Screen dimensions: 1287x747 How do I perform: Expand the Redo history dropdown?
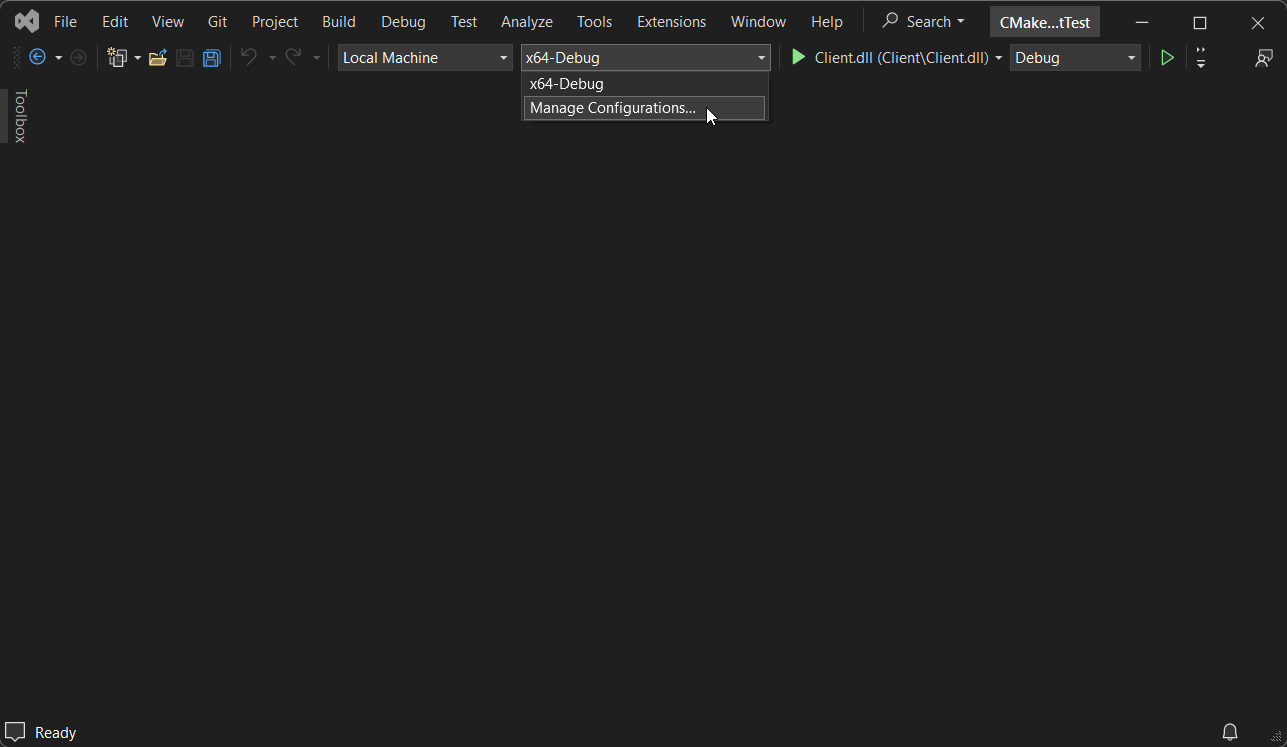316,58
